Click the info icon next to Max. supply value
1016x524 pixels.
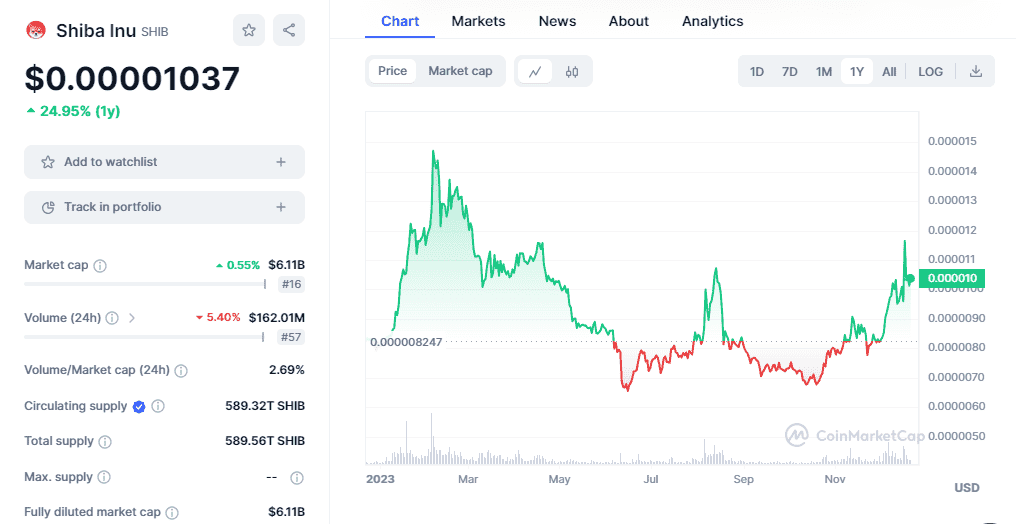[x=297, y=478]
